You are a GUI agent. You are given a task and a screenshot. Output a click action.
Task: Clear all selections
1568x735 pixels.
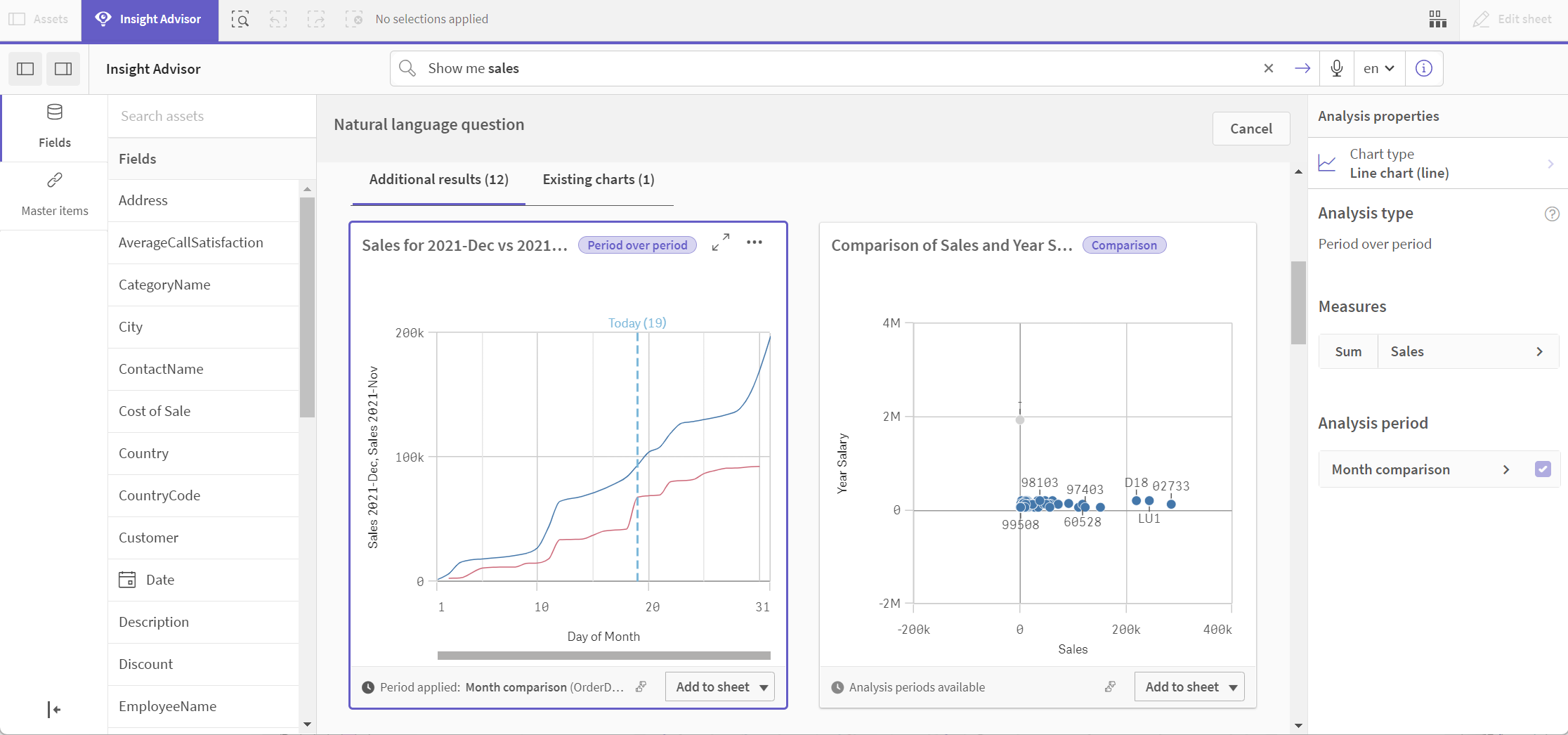tap(355, 19)
